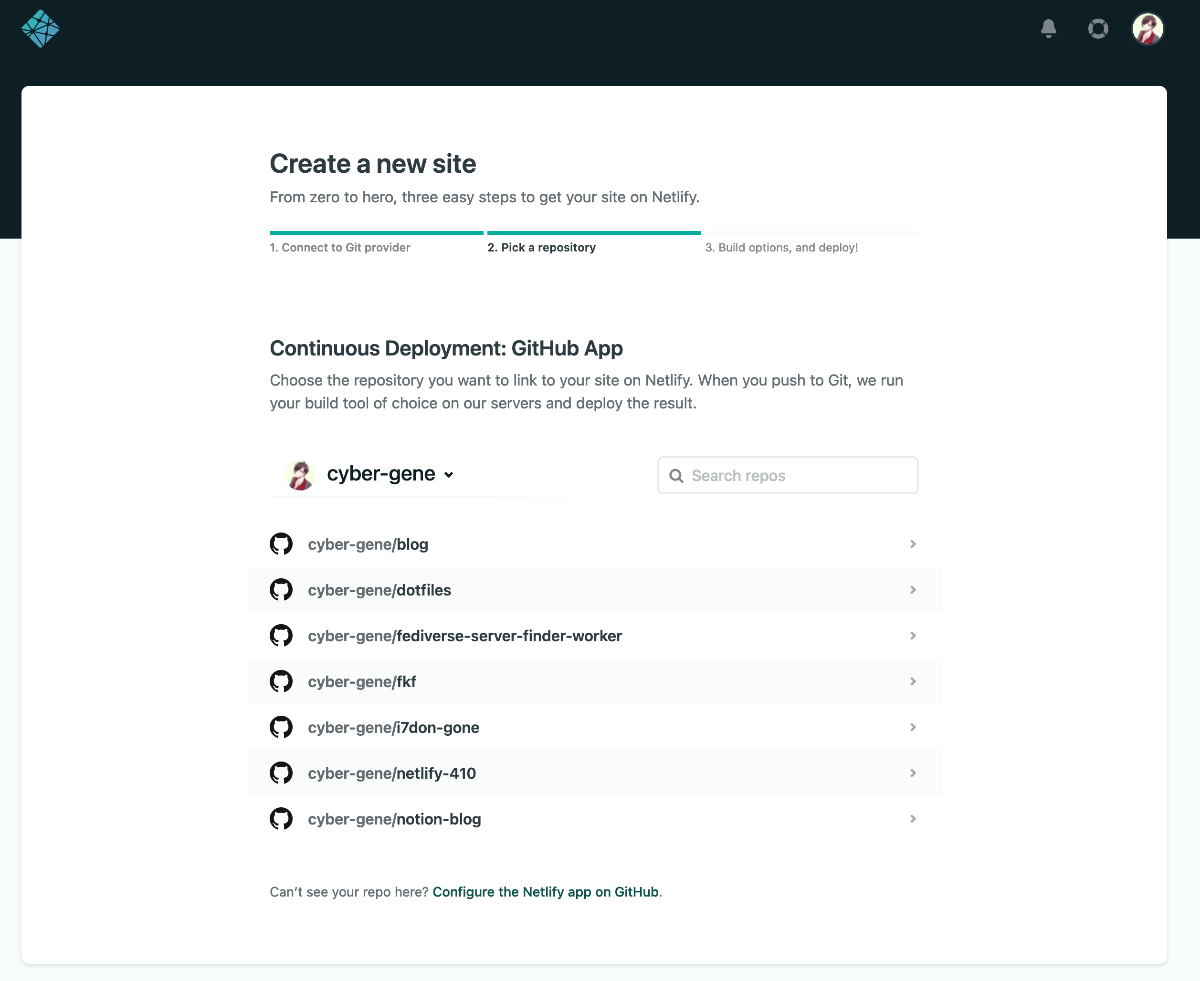
Task: Click the GitHub icon beside cyber-gene/notion-blog
Action: click(281, 818)
